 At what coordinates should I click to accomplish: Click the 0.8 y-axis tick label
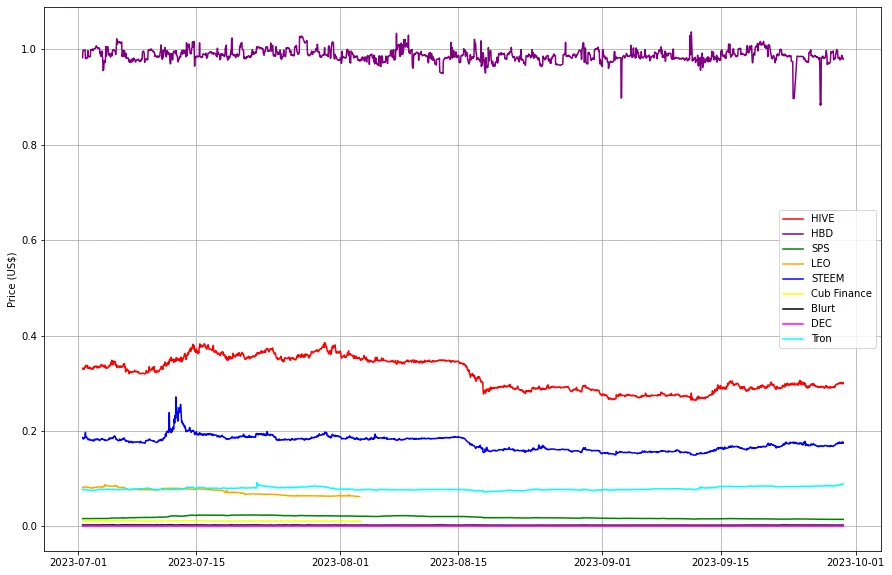[28, 145]
